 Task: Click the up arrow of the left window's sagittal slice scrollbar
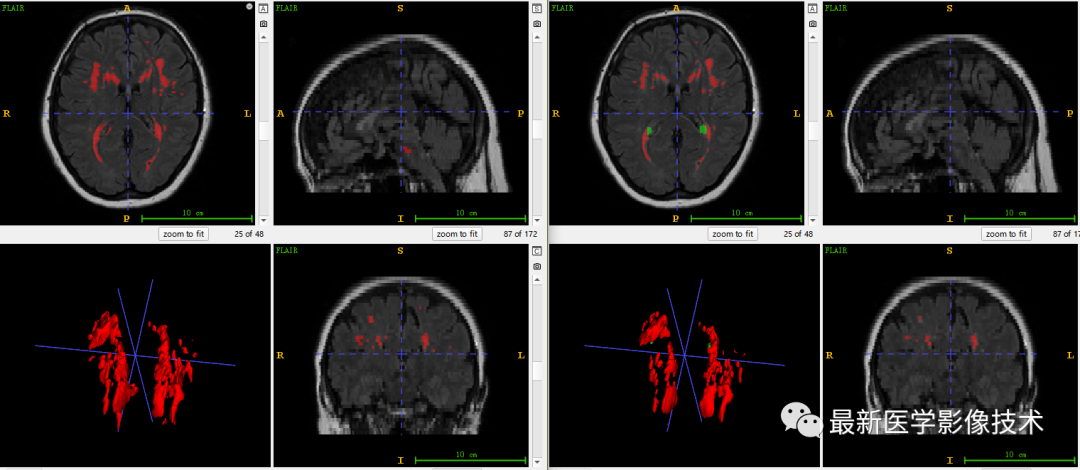(537, 37)
